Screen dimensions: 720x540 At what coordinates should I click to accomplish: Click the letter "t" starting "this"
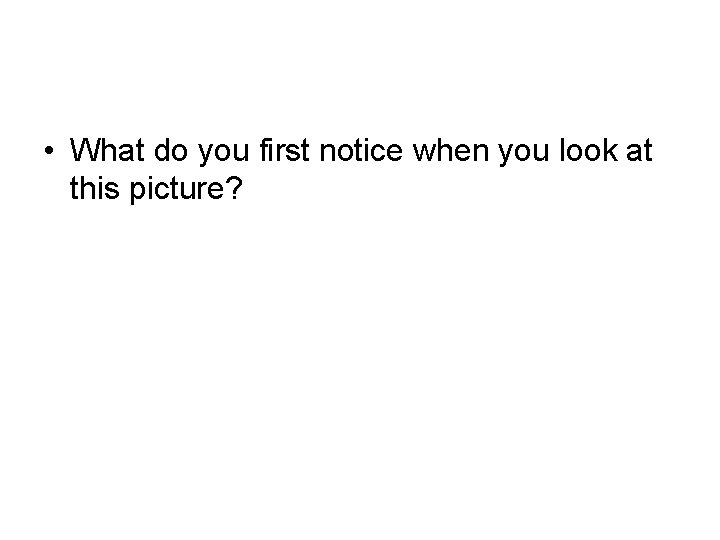[x=75, y=187]
